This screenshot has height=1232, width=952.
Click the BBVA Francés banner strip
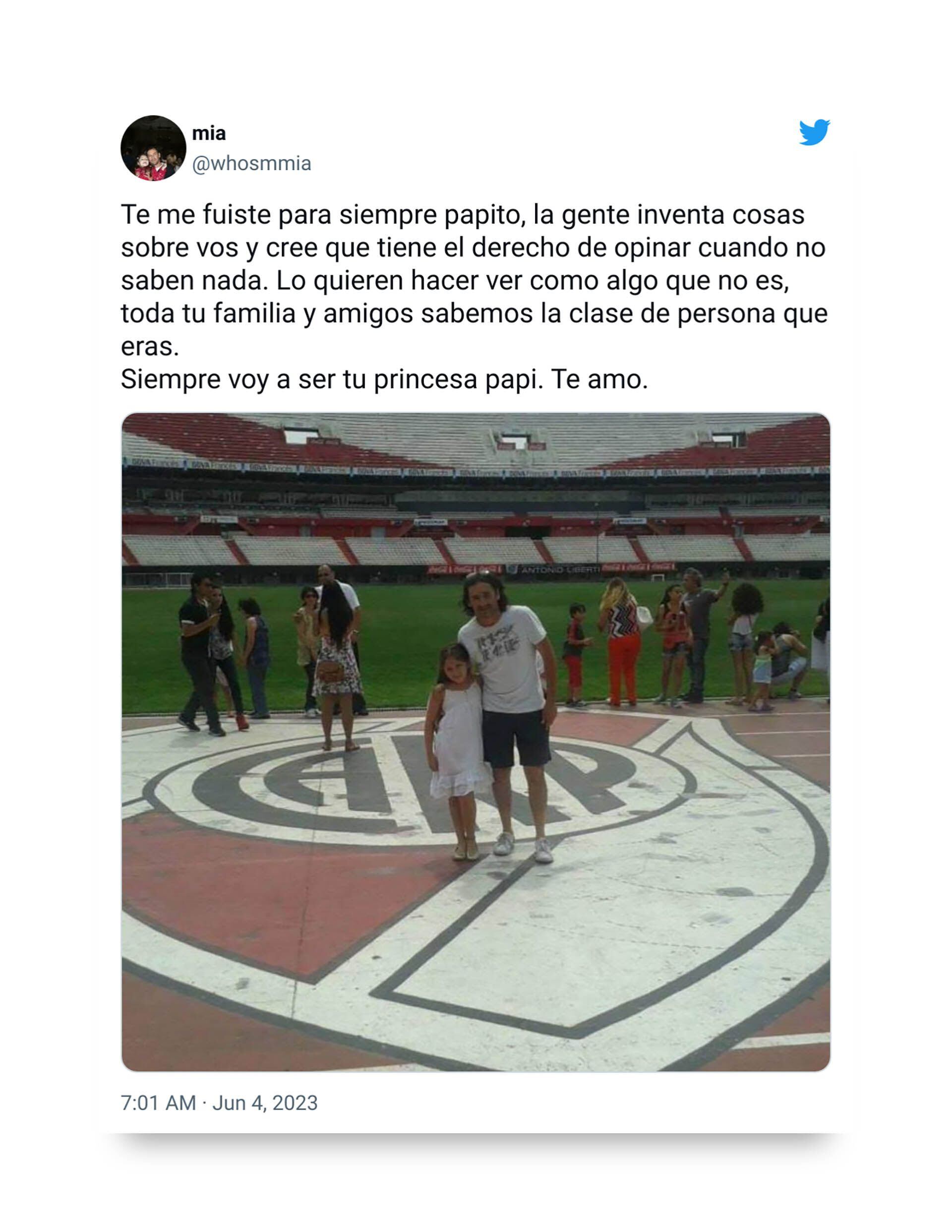click(476, 469)
